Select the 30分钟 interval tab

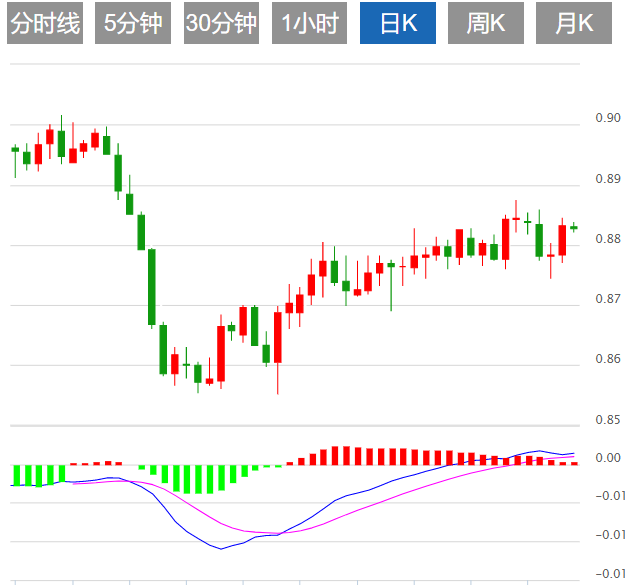[x=221, y=23]
